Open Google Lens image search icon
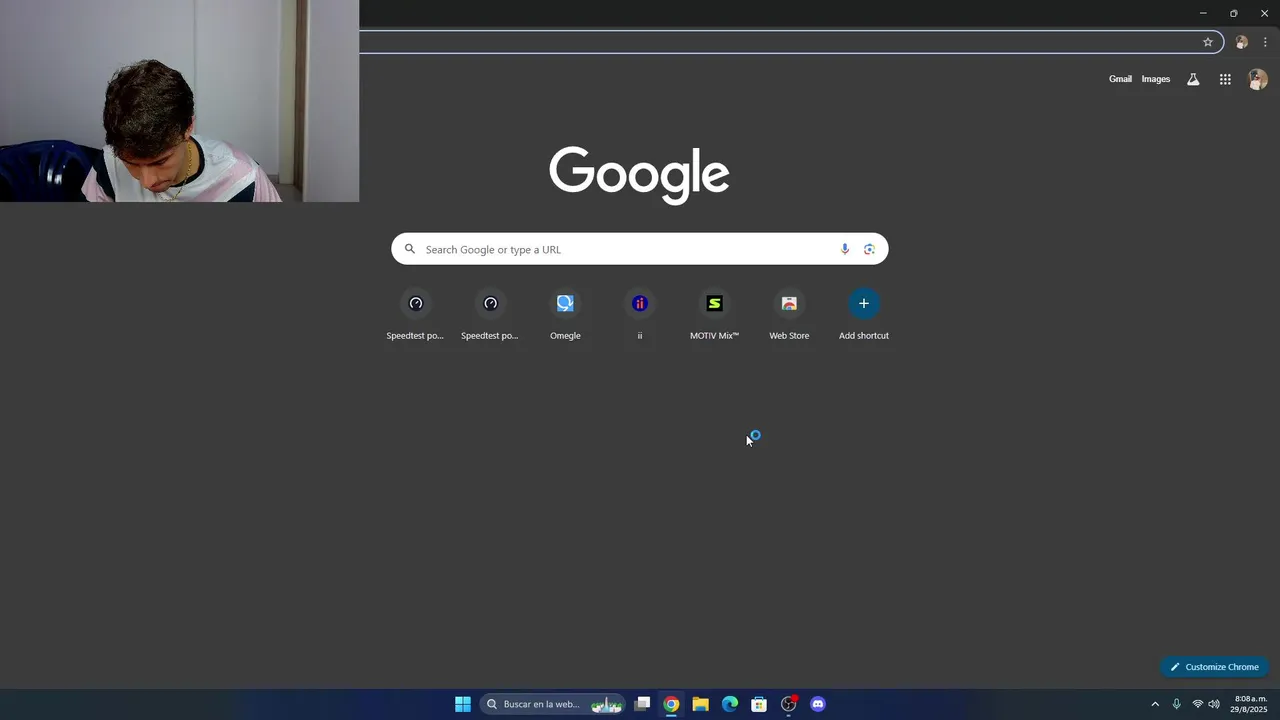This screenshot has height=720, width=1280. pos(869,249)
